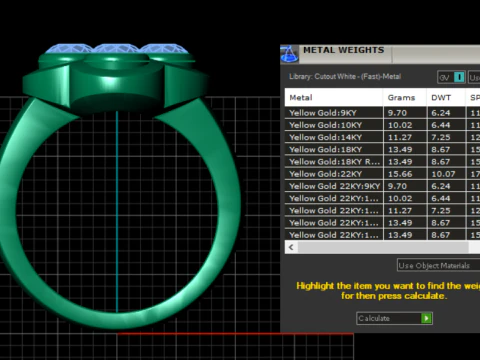Sort by the Metal column header

click(x=334, y=98)
